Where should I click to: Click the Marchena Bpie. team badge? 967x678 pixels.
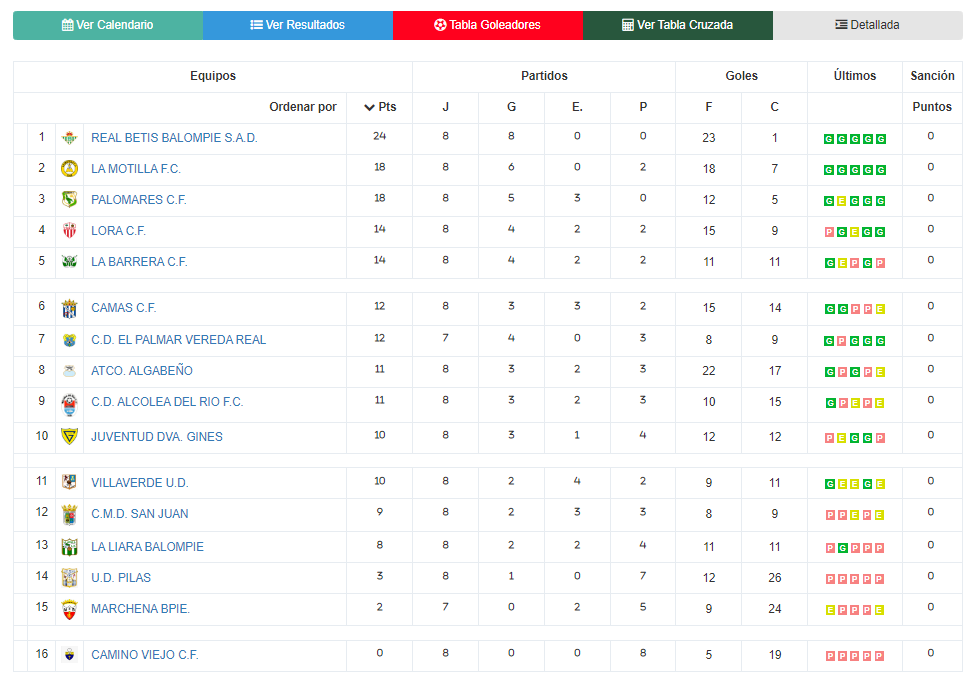[x=70, y=610]
